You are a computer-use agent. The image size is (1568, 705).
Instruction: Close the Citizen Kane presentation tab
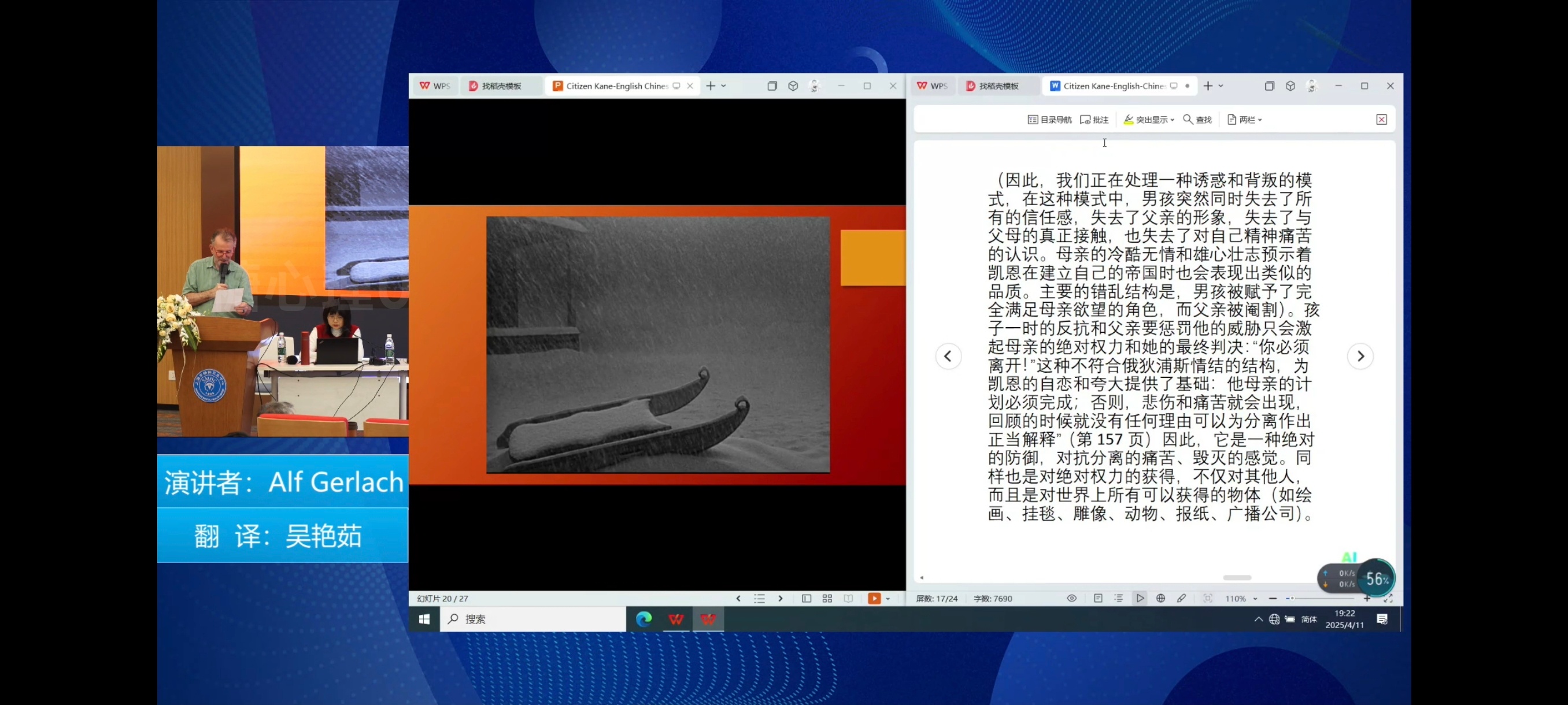pos(690,86)
